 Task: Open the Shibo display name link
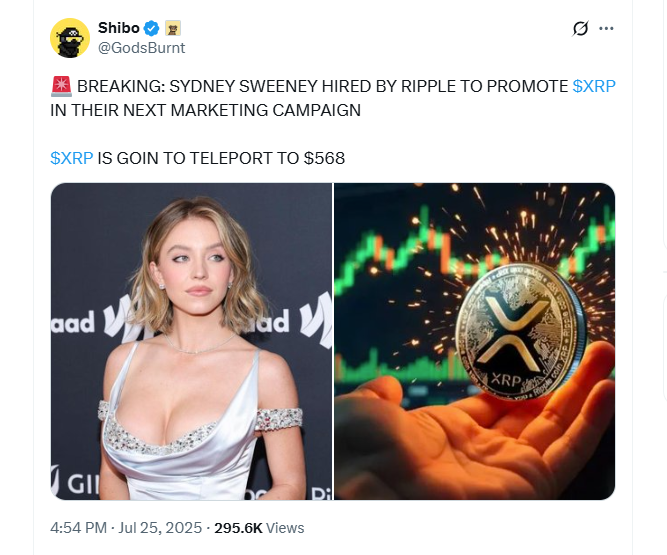(x=119, y=27)
